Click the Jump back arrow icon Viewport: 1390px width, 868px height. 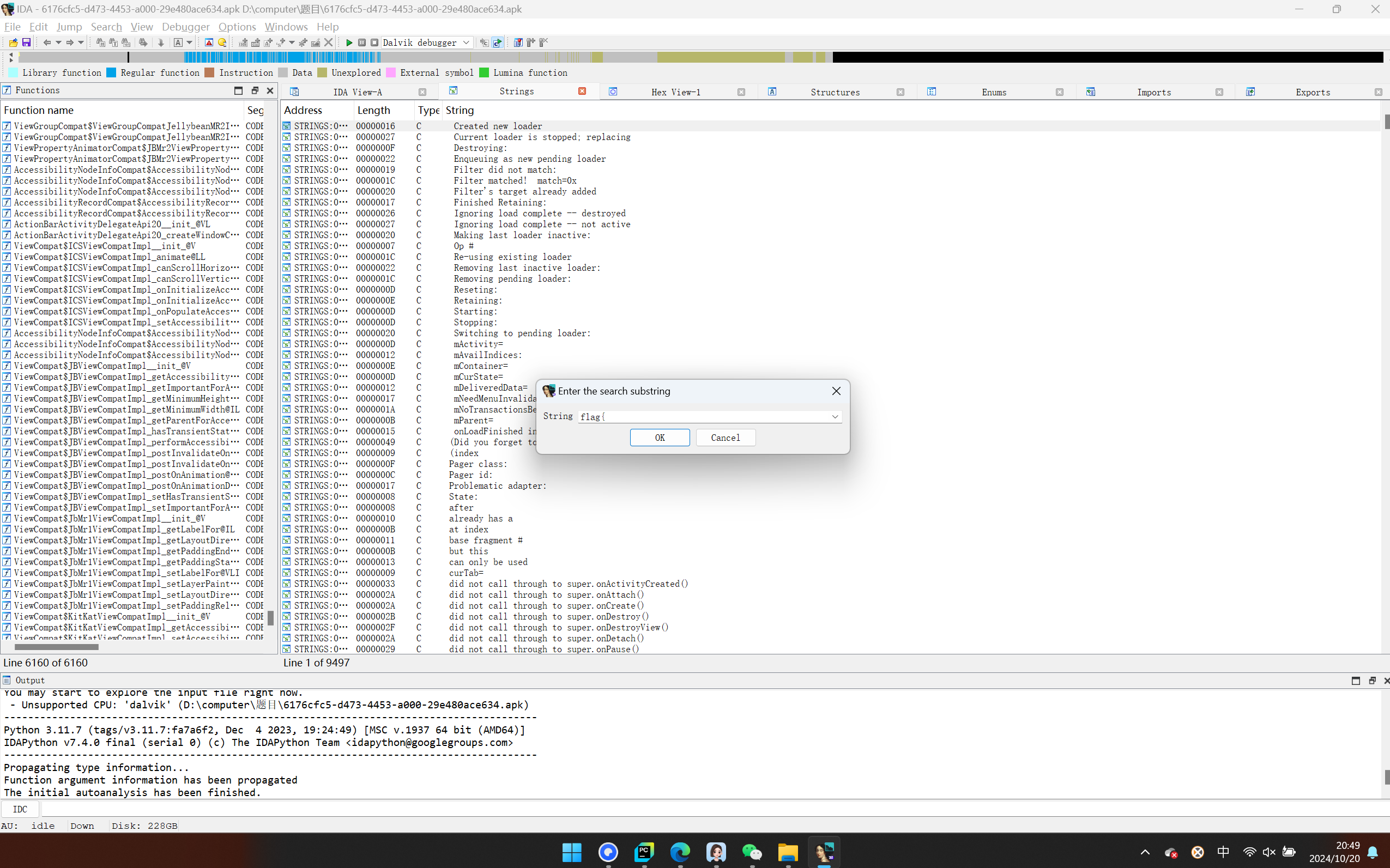coord(47,43)
